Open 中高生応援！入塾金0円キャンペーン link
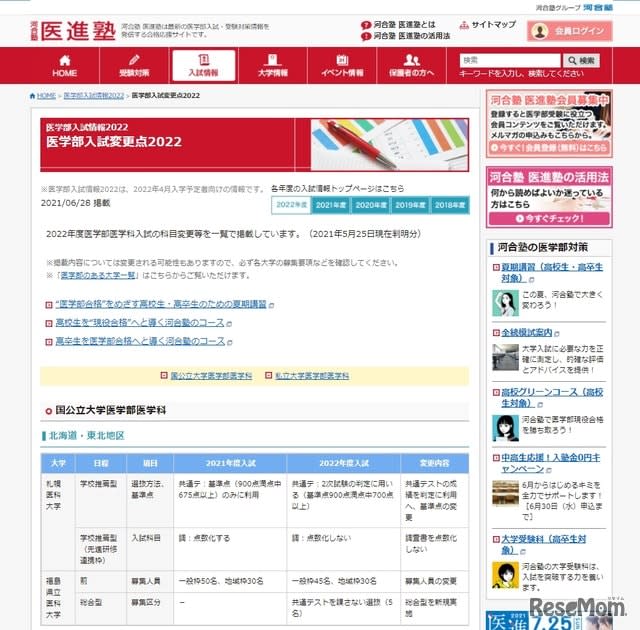640x630 pixels. (551, 463)
